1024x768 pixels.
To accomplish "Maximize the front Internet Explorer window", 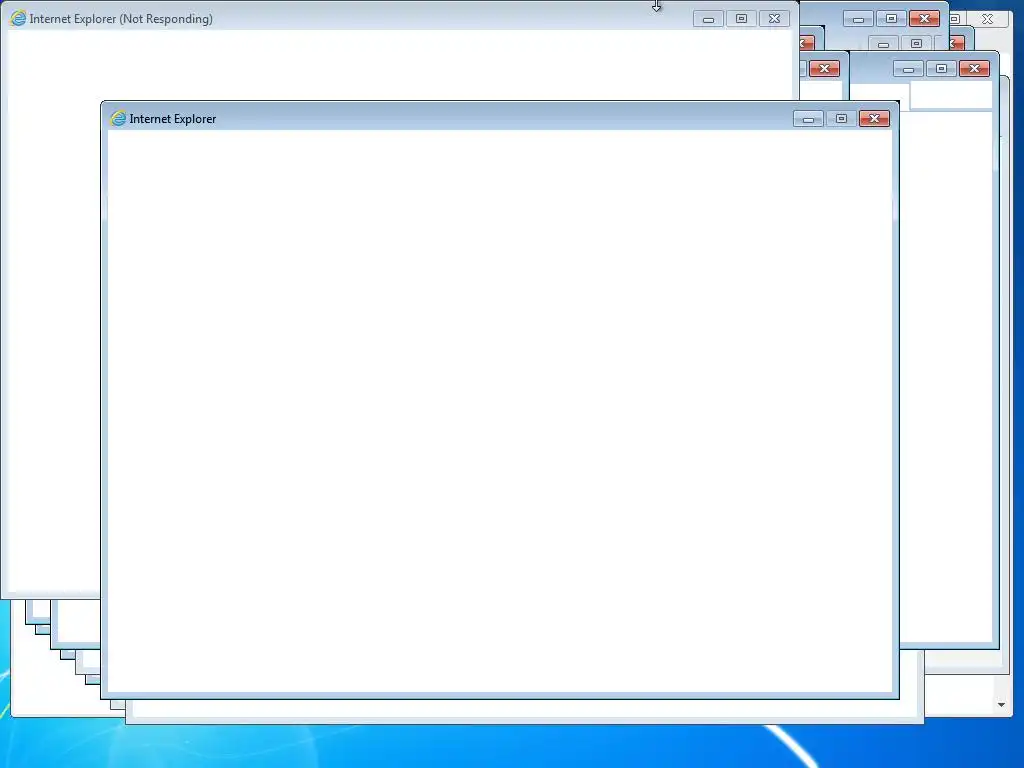I will tap(841, 118).
